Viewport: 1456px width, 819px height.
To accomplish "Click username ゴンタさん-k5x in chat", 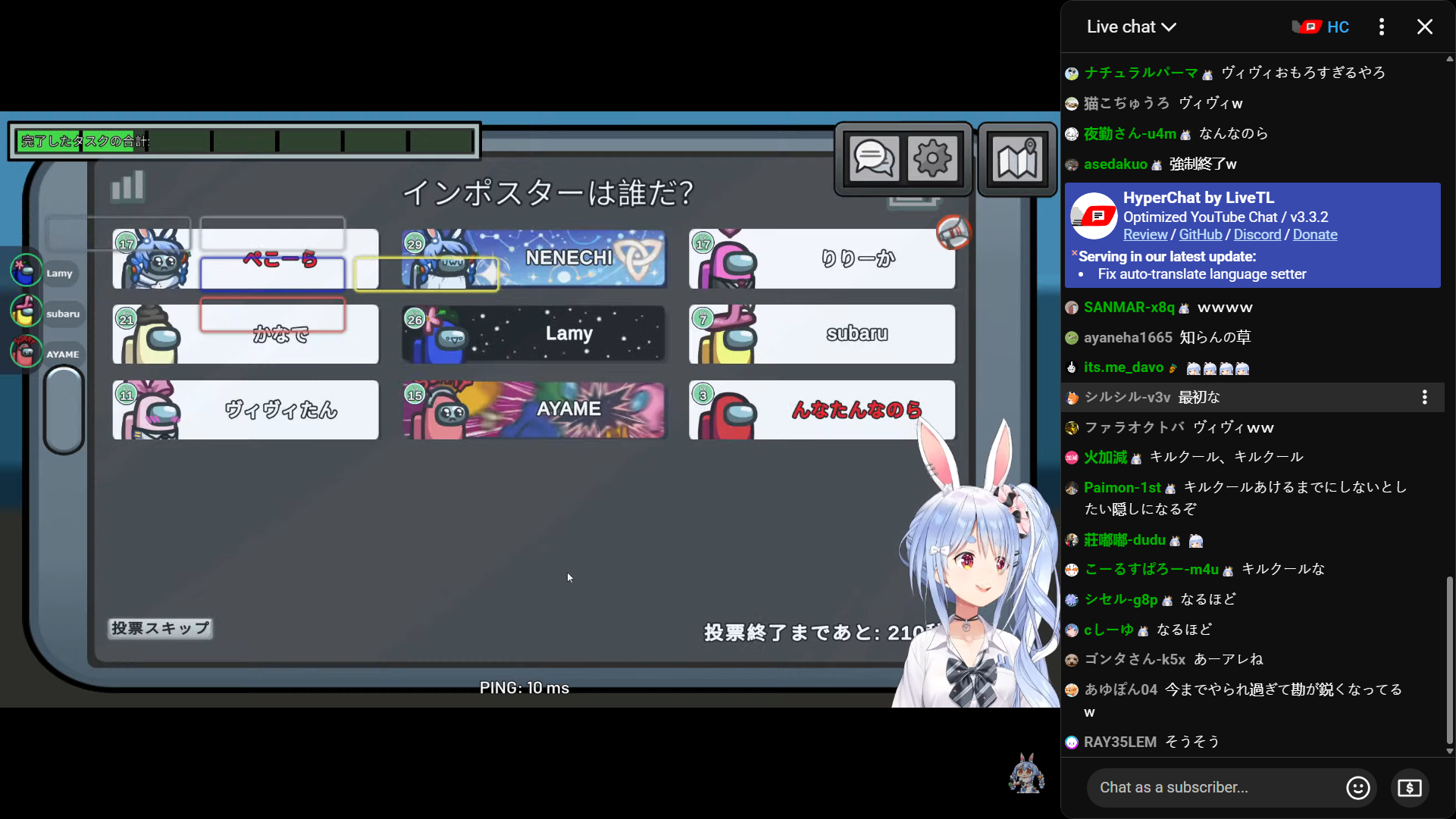I will (1135, 660).
